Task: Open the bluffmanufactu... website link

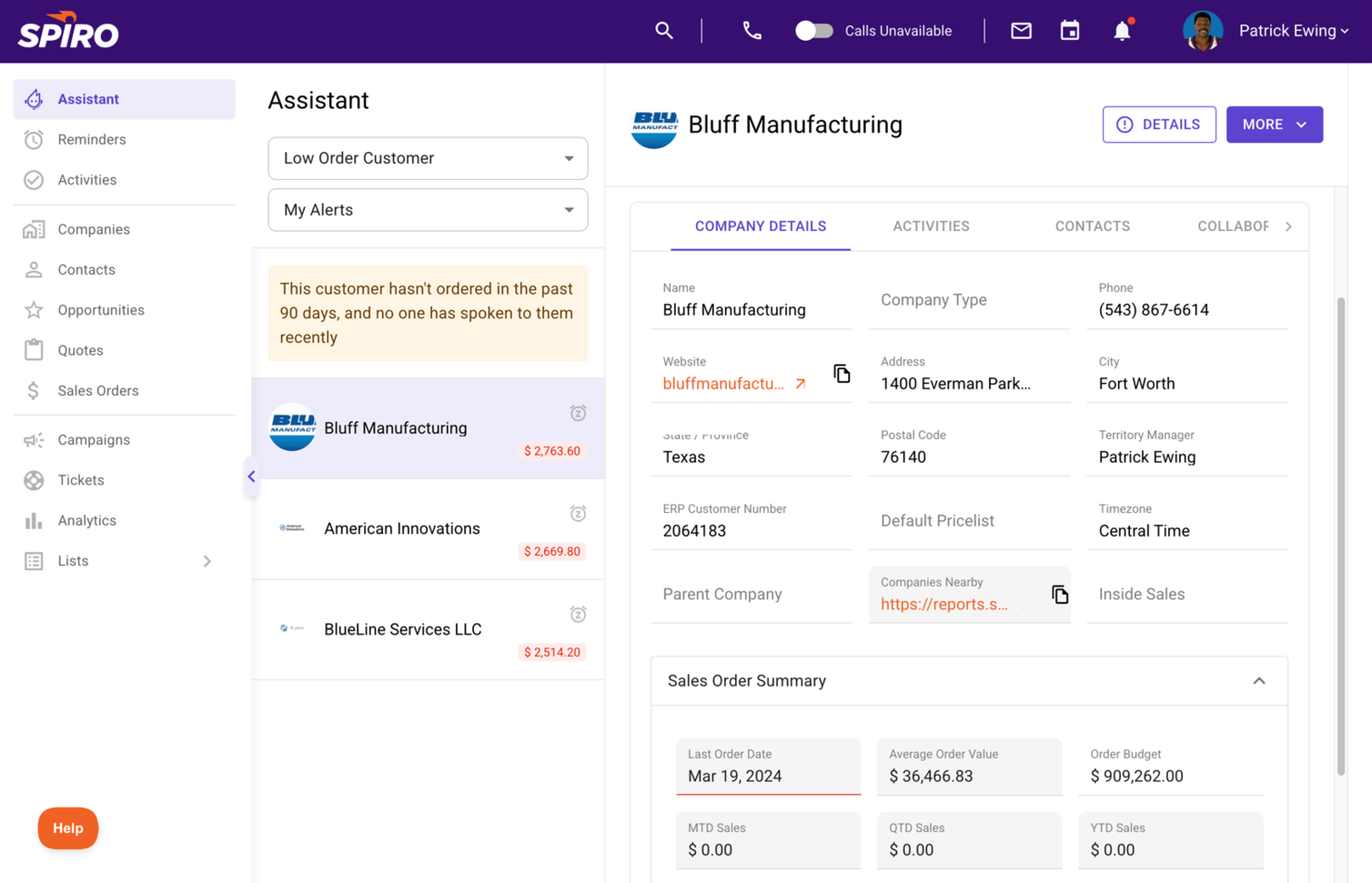Action: (x=734, y=384)
